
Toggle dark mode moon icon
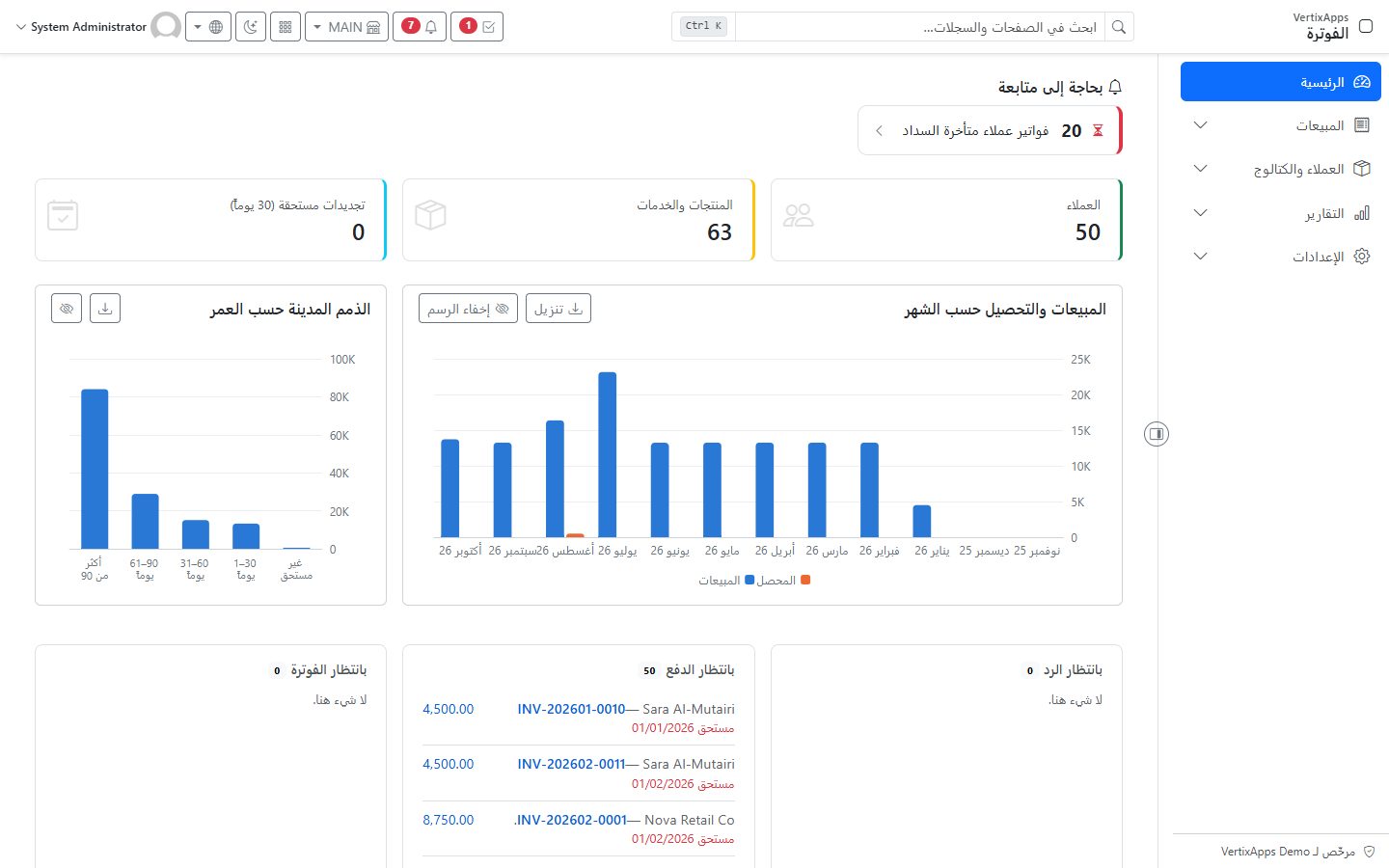tap(251, 27)
